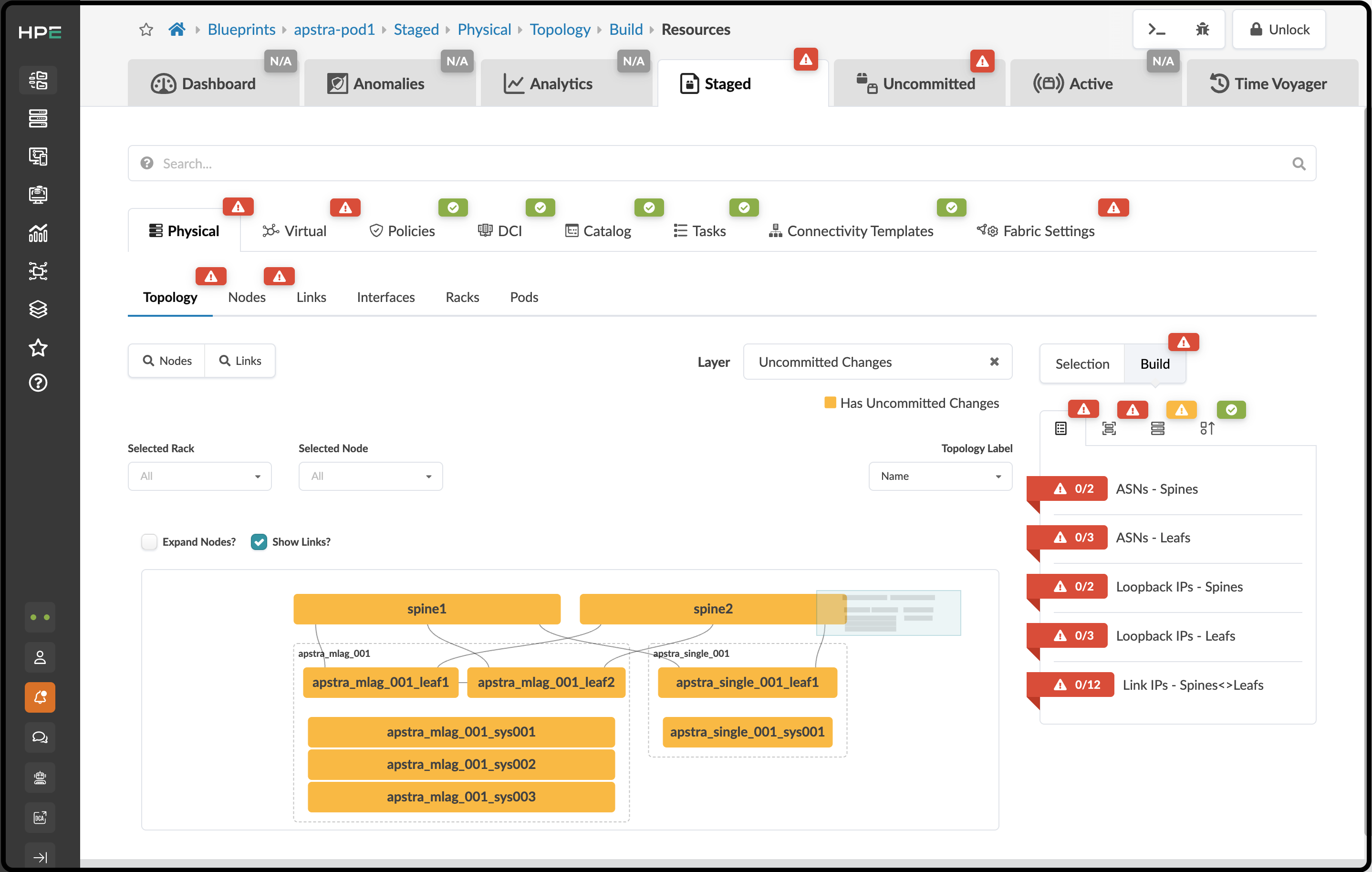Go to home via house icon
Image resolution: width=1372 pixels, height=872 pixels.
[x=177, y=30]
